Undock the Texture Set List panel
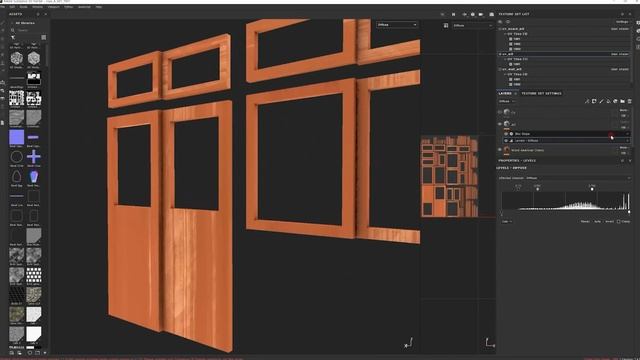The height and width of the screenshot is (360, 640). point(622,14)
